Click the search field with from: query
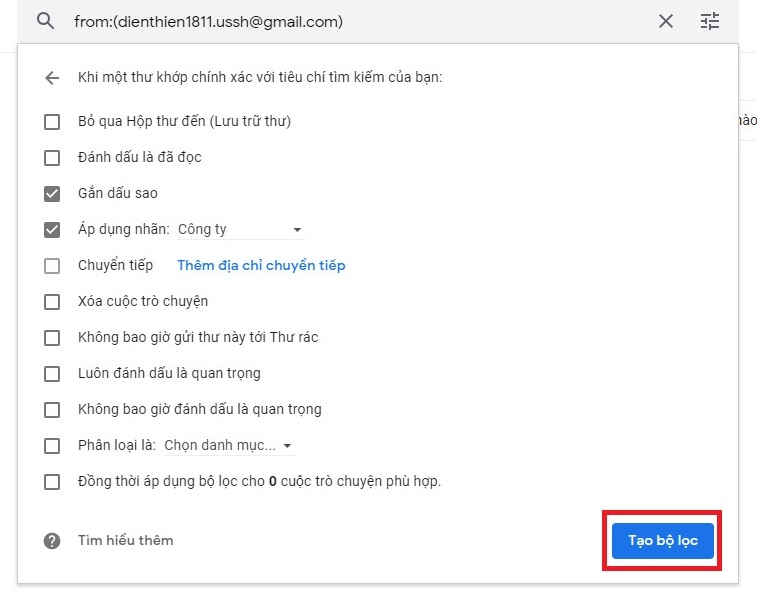This screenshot has height=589, width=757. point(209,22)
